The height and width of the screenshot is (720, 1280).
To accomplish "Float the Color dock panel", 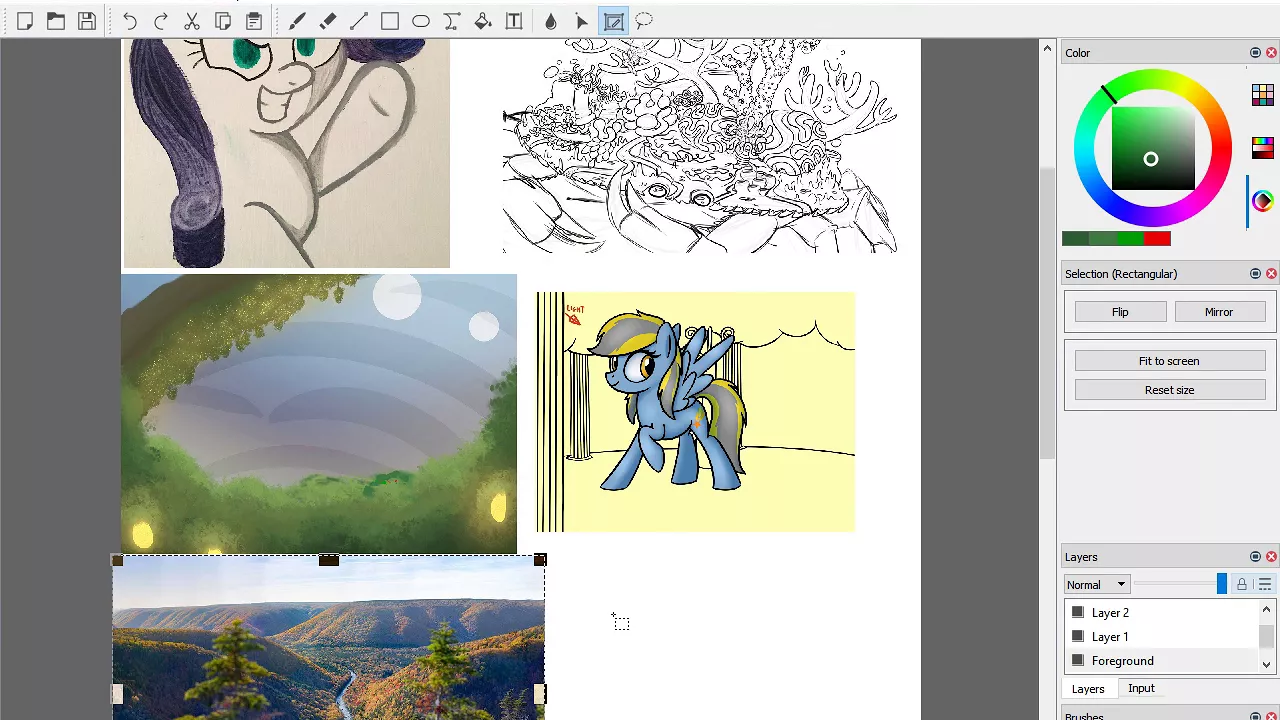I will coord(1255,53).
